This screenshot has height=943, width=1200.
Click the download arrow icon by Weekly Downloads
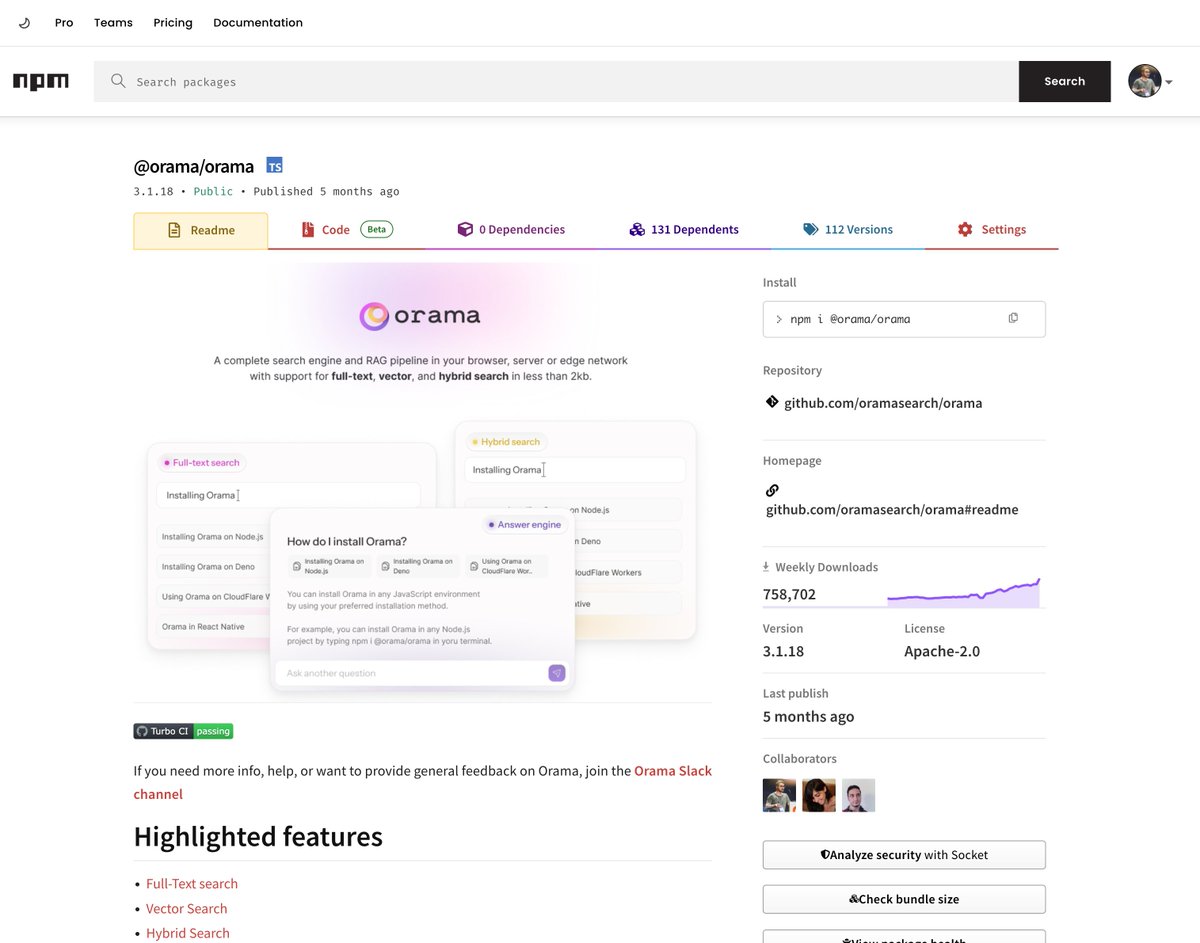(767, 566)
